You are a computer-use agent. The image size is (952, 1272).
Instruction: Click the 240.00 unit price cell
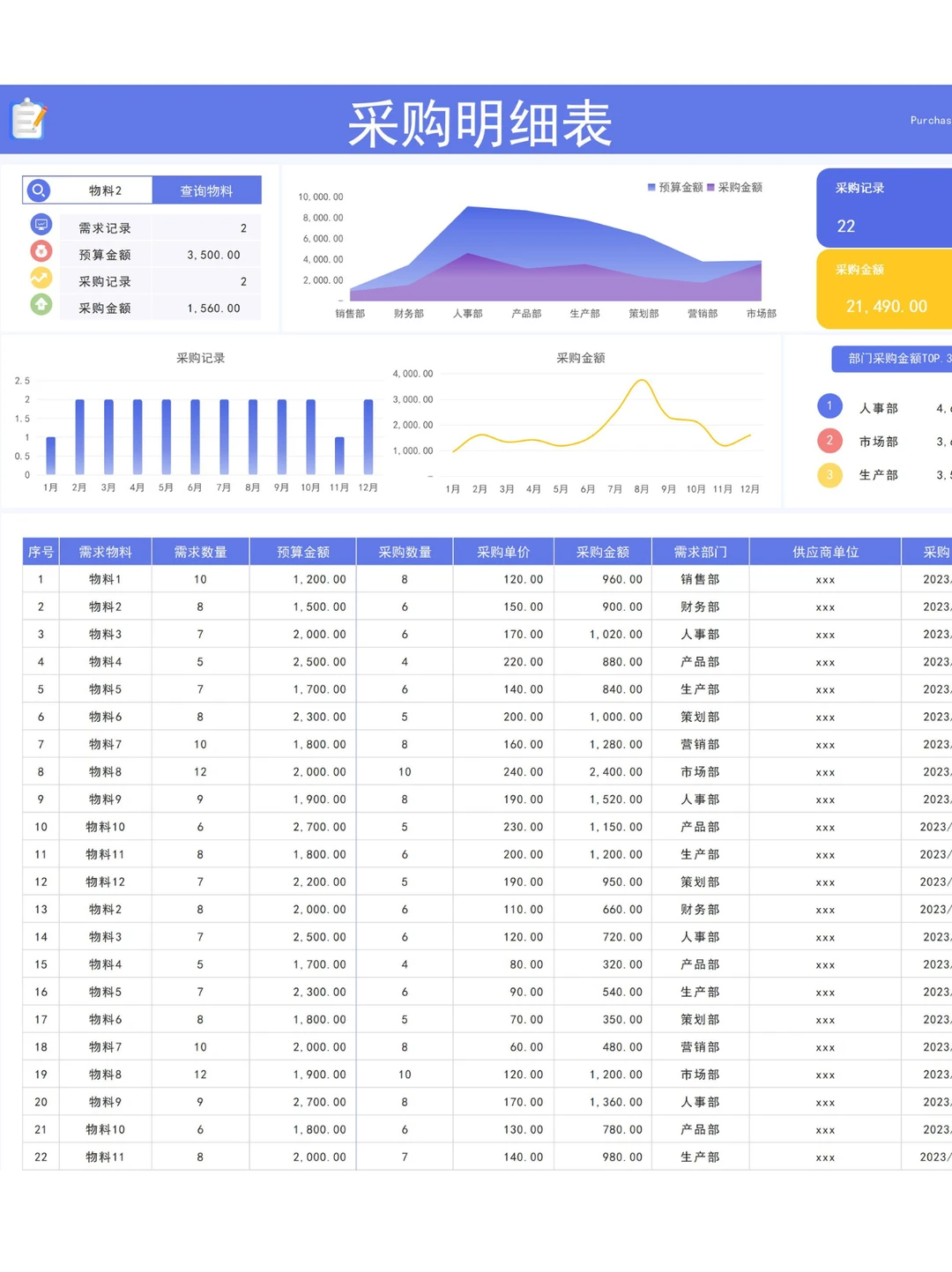[503, 771]
